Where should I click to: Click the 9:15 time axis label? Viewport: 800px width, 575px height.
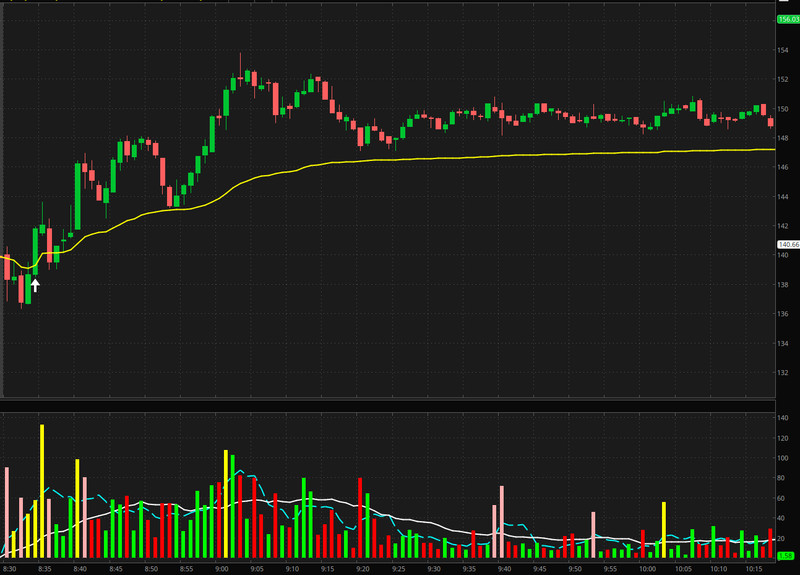pyautogui.click(x=328, y=569)
